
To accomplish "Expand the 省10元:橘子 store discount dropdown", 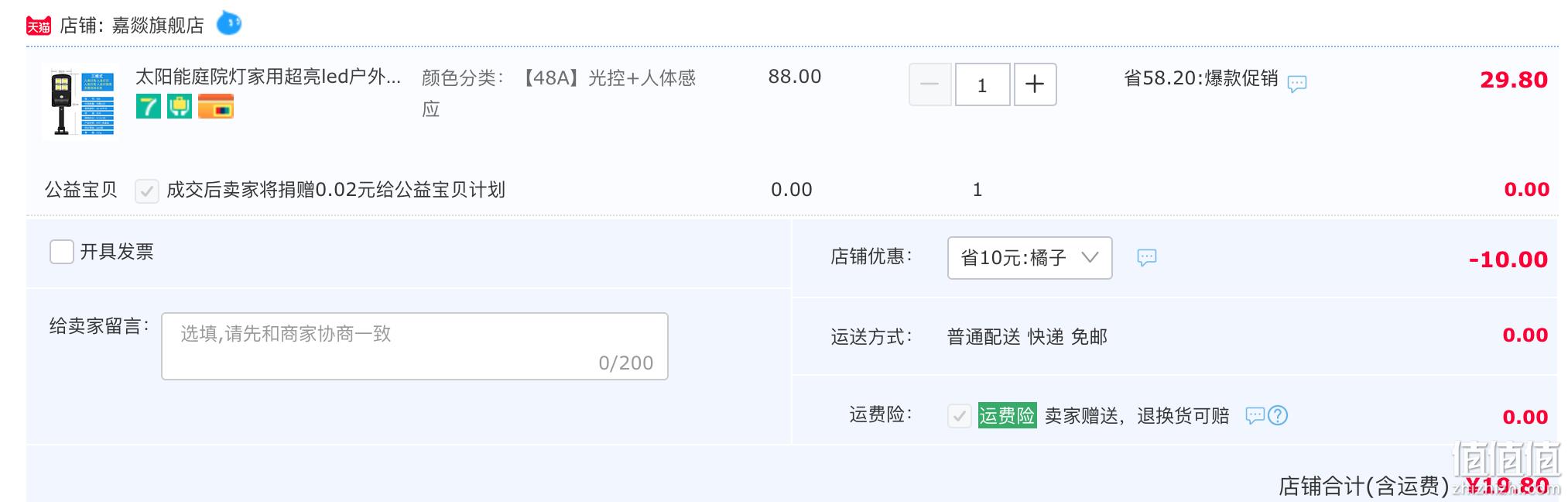I will pos(1030,258).
